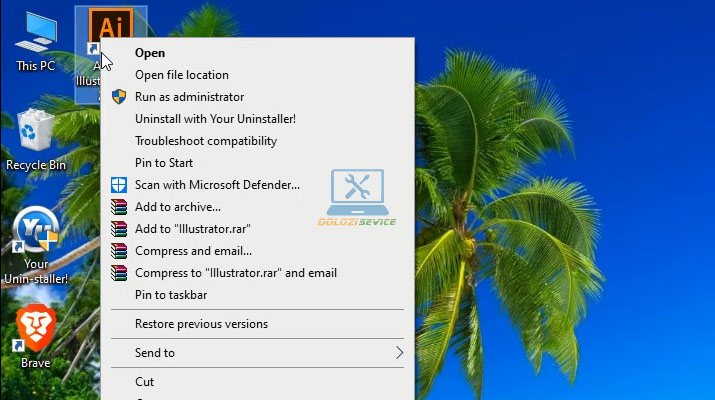Pin Illustrator to Start
715x400 pixels.
tap(163, 163)
